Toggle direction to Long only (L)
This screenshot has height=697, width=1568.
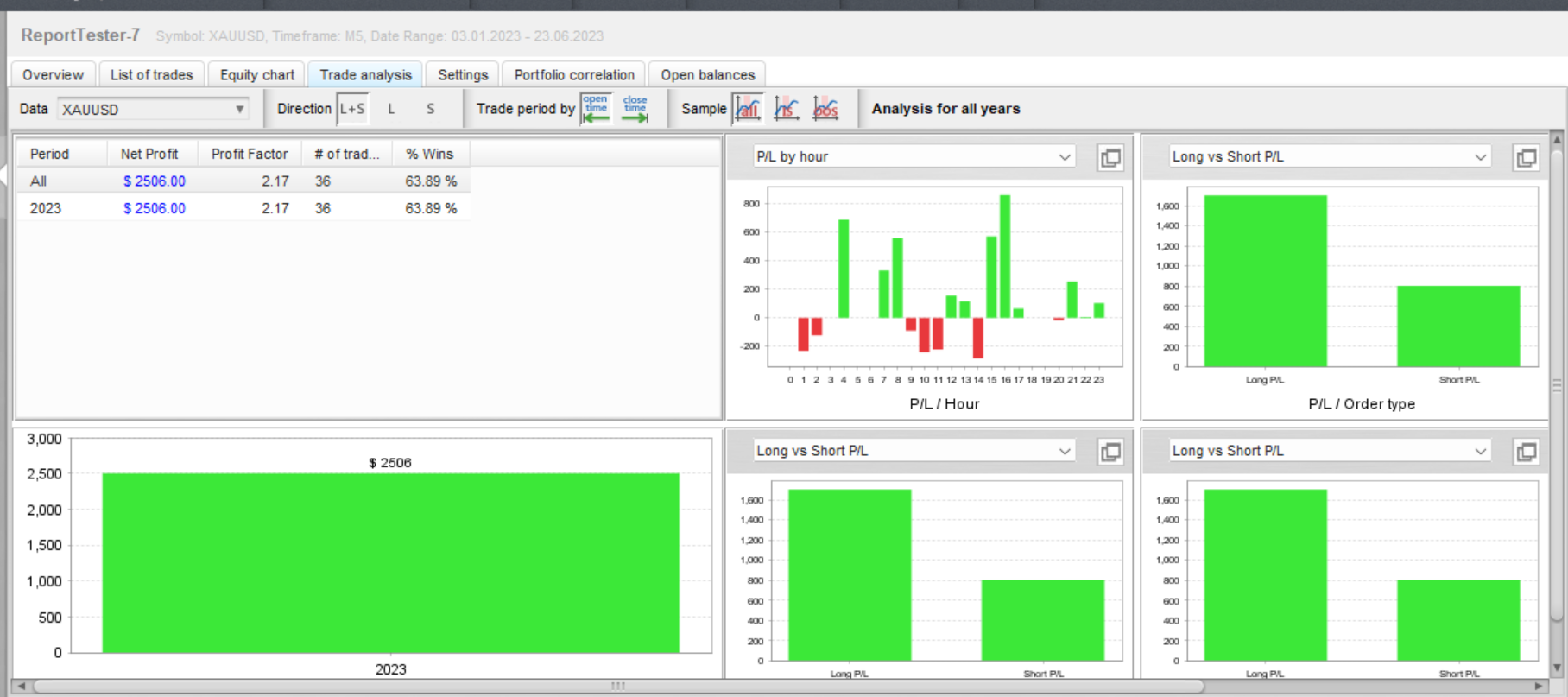(x=391, y=109)
